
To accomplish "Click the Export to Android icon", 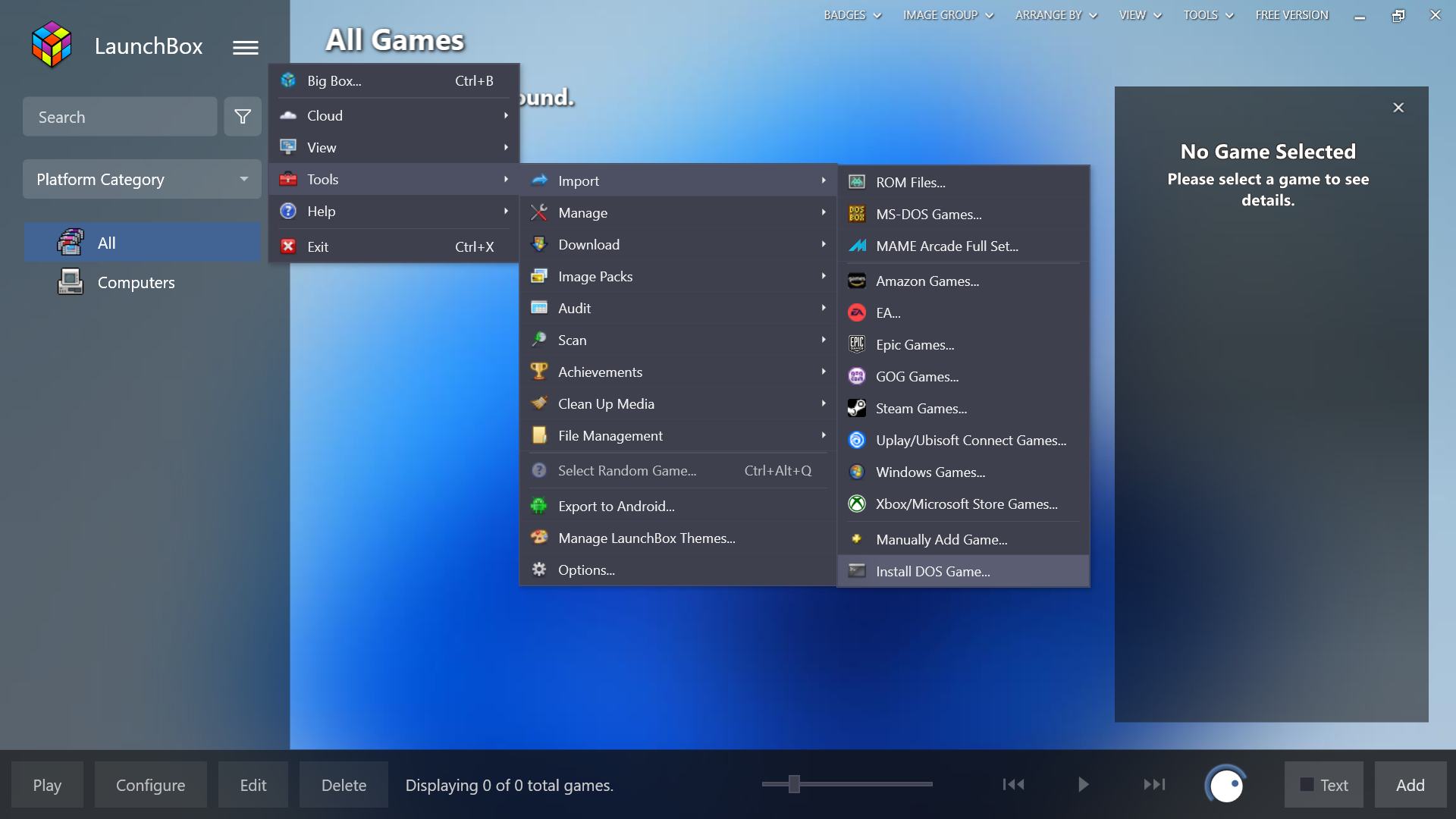I will [539, 506].
